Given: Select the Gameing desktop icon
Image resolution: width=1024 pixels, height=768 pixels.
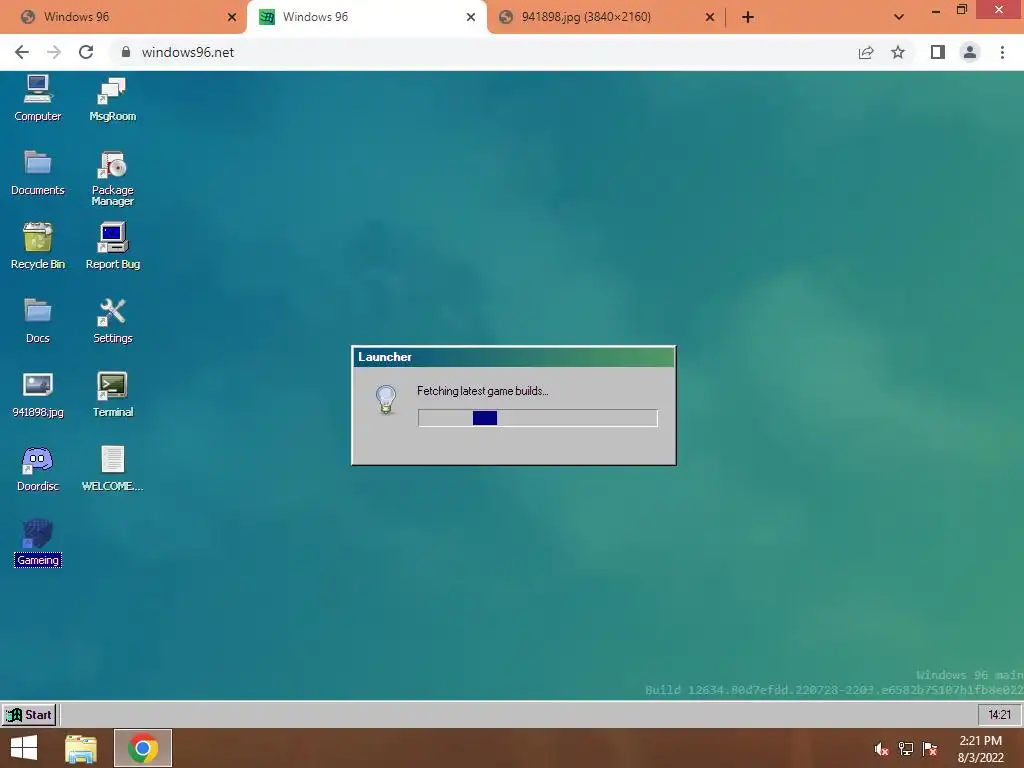Looking at the screenshot, I should pos(37,542).
